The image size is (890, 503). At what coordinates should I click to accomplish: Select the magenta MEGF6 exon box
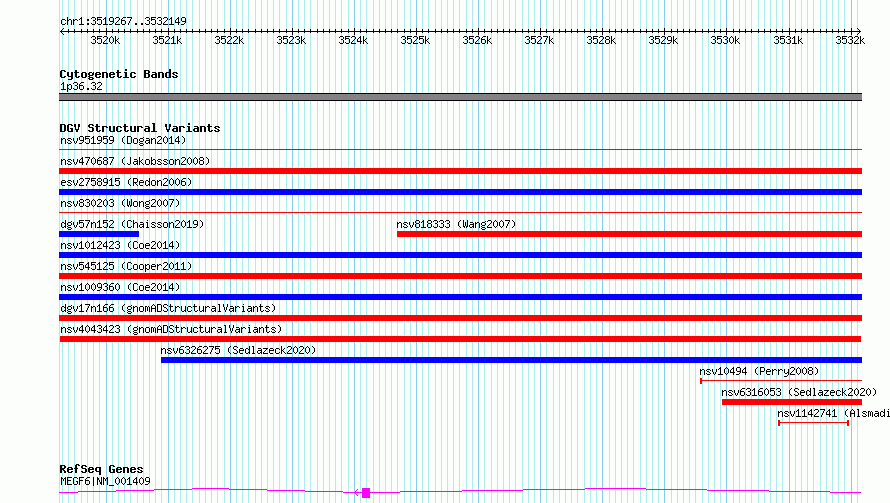[366, 493]
